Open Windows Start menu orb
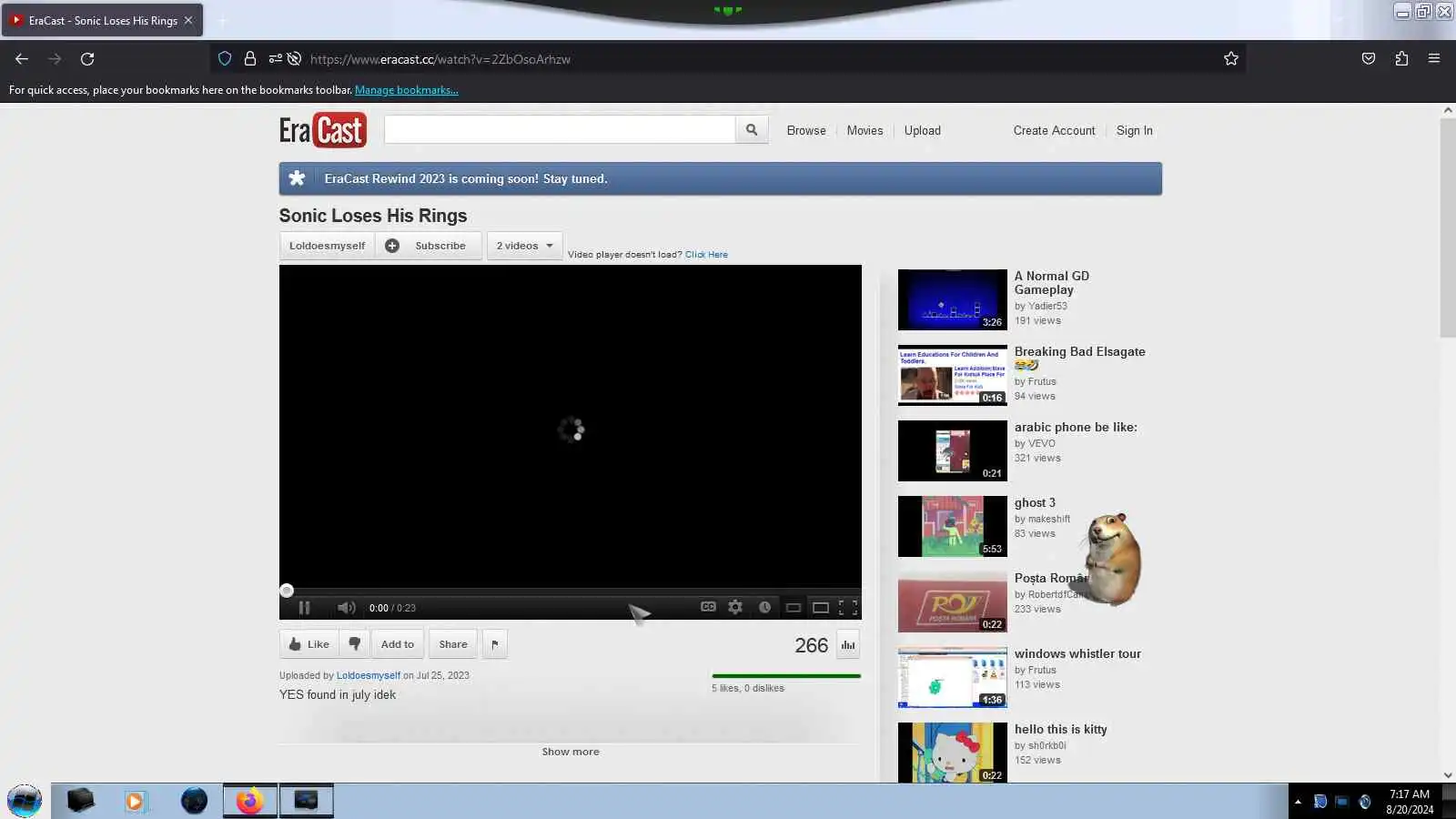The width and height of the screenshot is (1456, 819). (25, 801)
